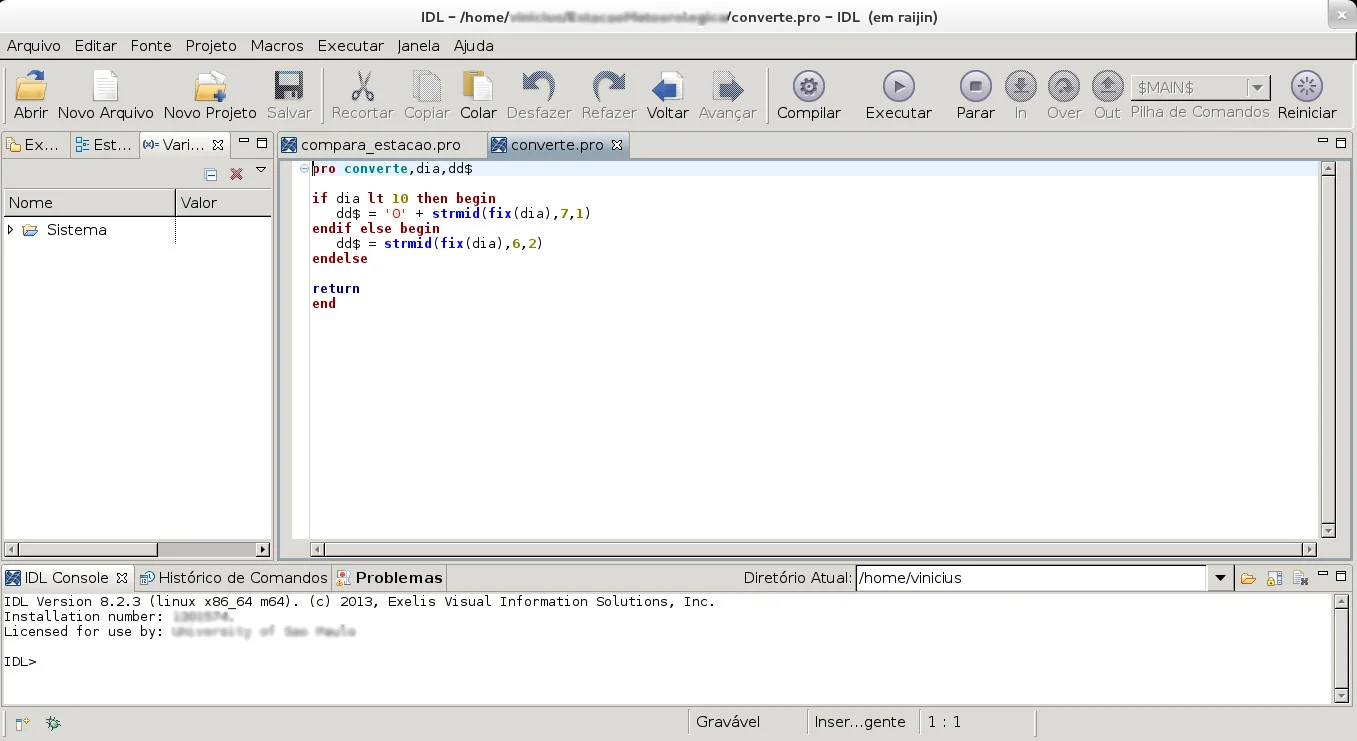Viewport: 1357px width, 741px height.
Task: Collapse all items in Variables panel
Action: [211, 174]
